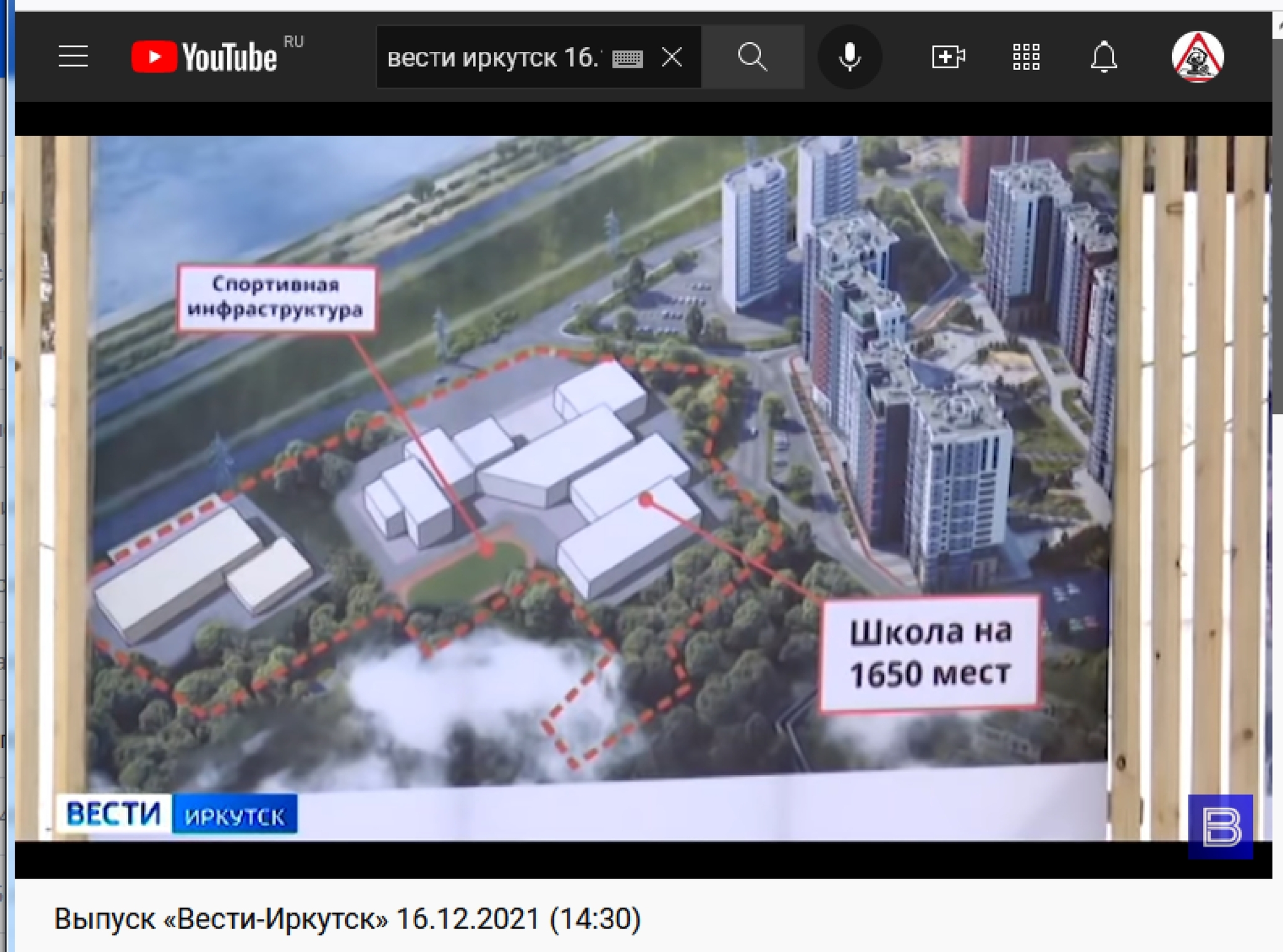Click the 'Вести Иркутск' logo overlay in video

(177, 814)
